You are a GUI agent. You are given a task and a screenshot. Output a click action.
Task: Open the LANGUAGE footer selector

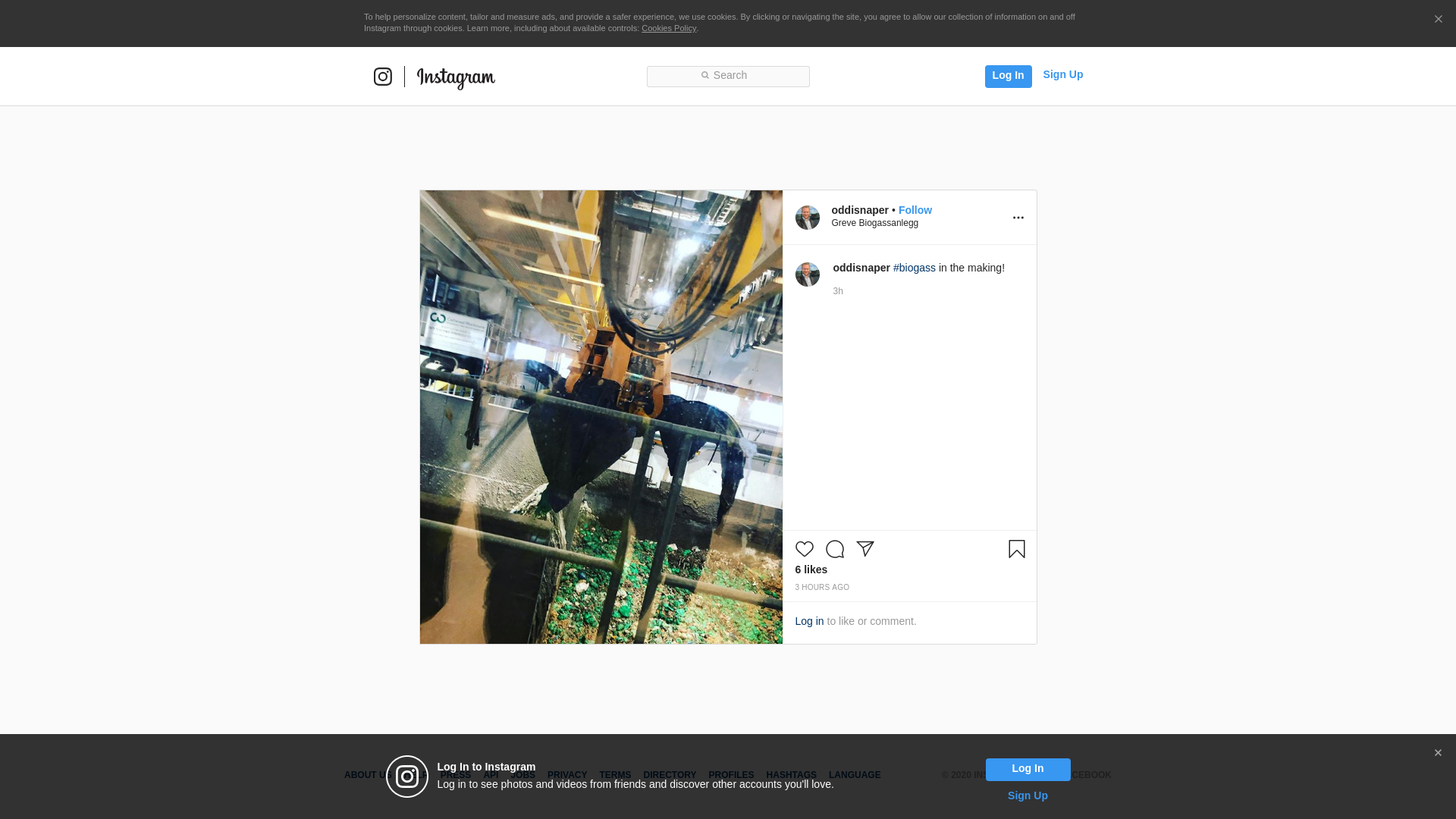pyautogui.click(x=854, y=775)
